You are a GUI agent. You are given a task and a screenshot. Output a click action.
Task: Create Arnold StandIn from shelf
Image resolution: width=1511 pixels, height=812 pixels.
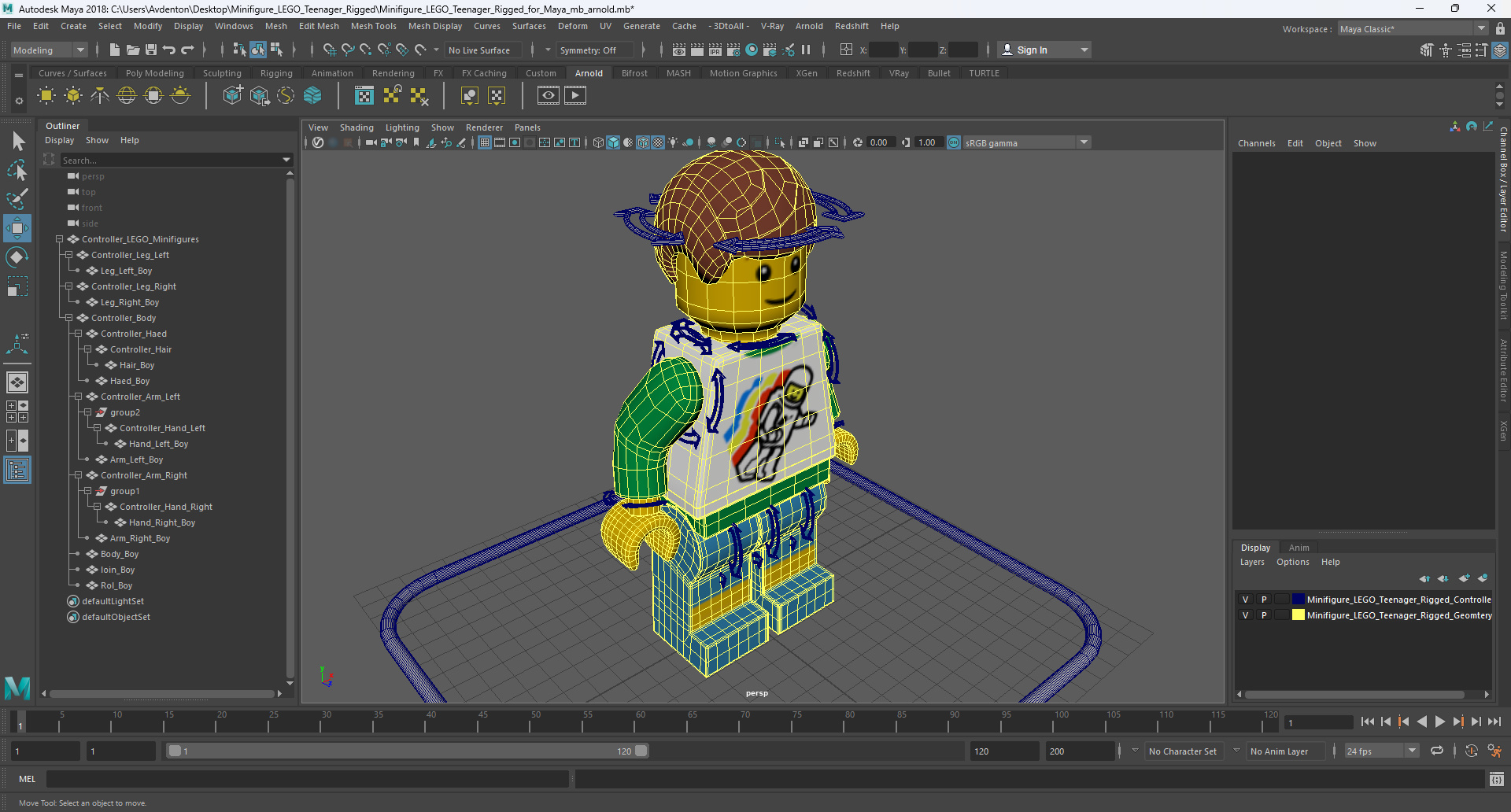click(x=232, y=96)
